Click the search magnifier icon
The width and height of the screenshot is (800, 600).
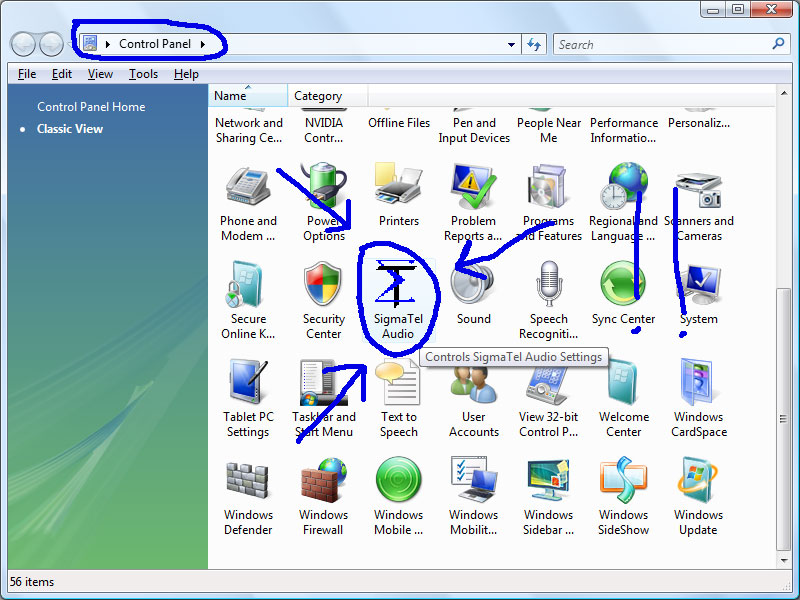(x=779, y=44)
